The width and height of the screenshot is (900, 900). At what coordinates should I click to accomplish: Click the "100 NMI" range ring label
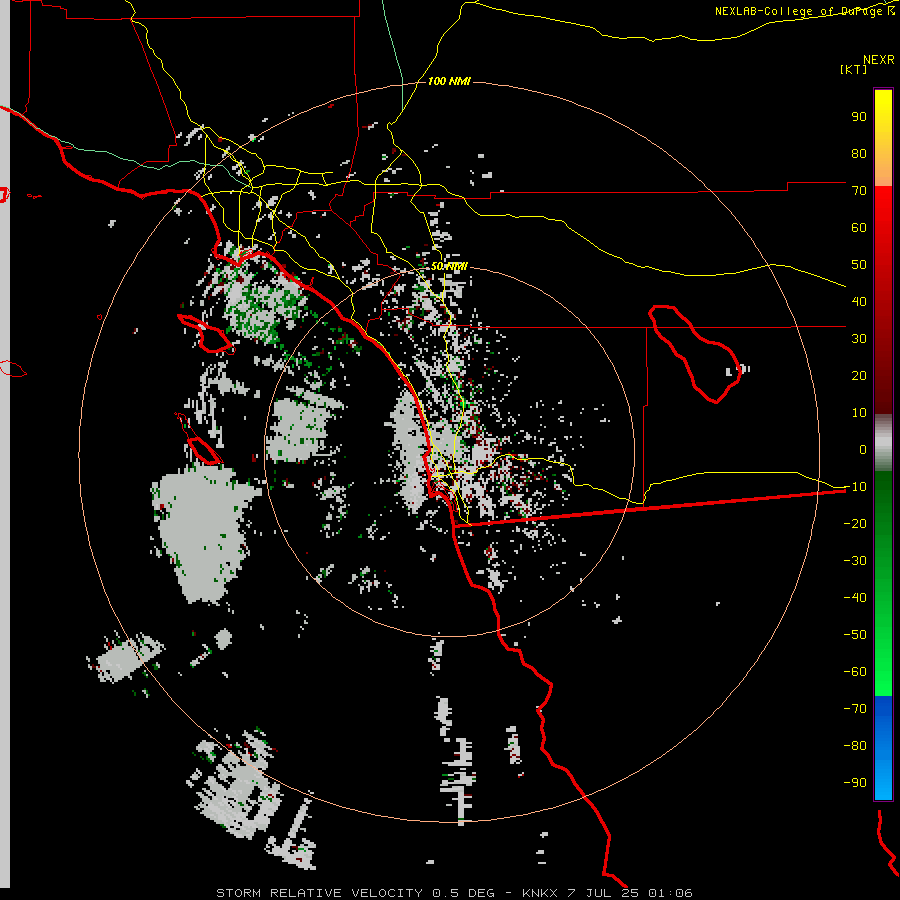coord(449,82)
